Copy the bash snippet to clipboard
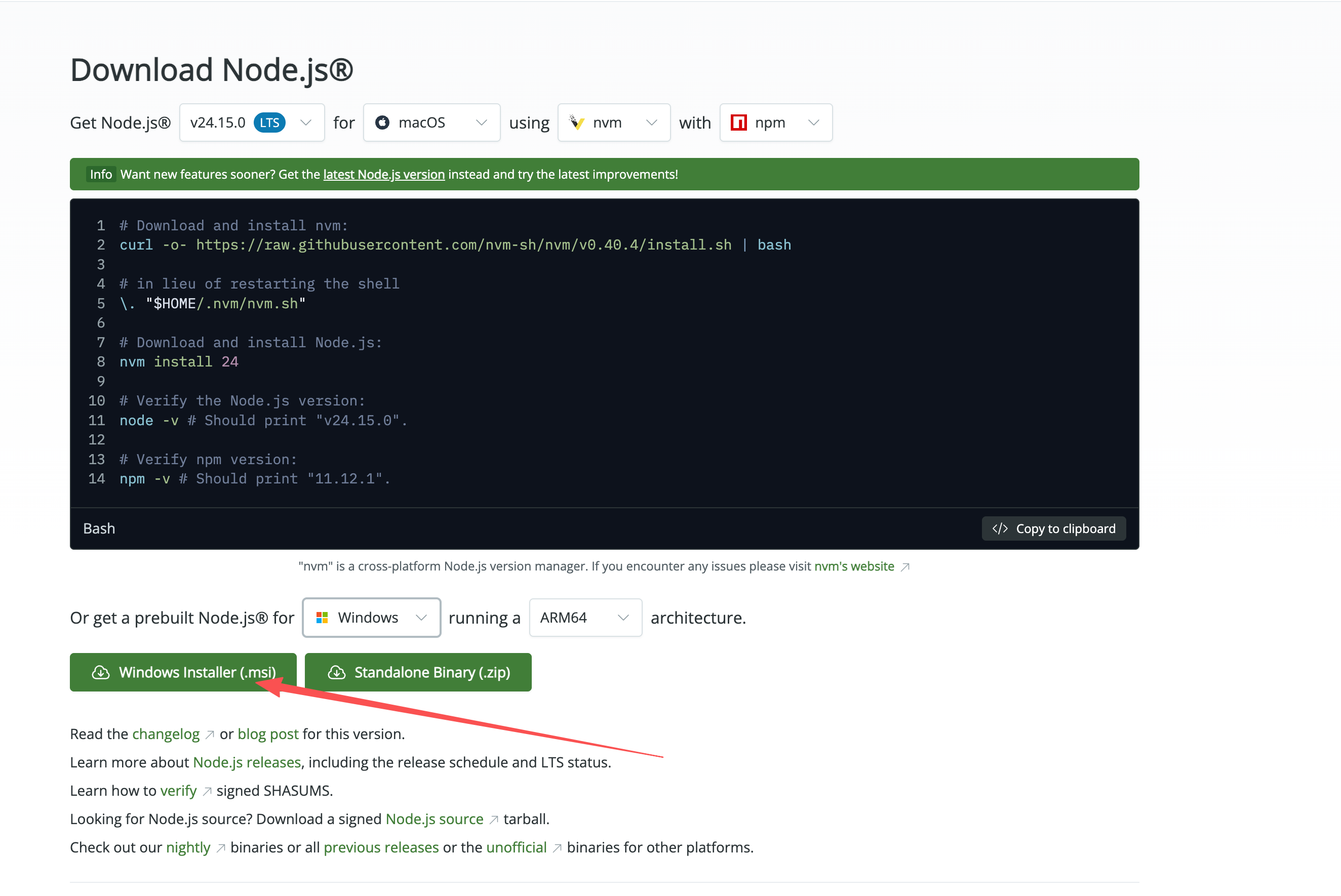The image size is (1341, 896). tap(1053, 528)
